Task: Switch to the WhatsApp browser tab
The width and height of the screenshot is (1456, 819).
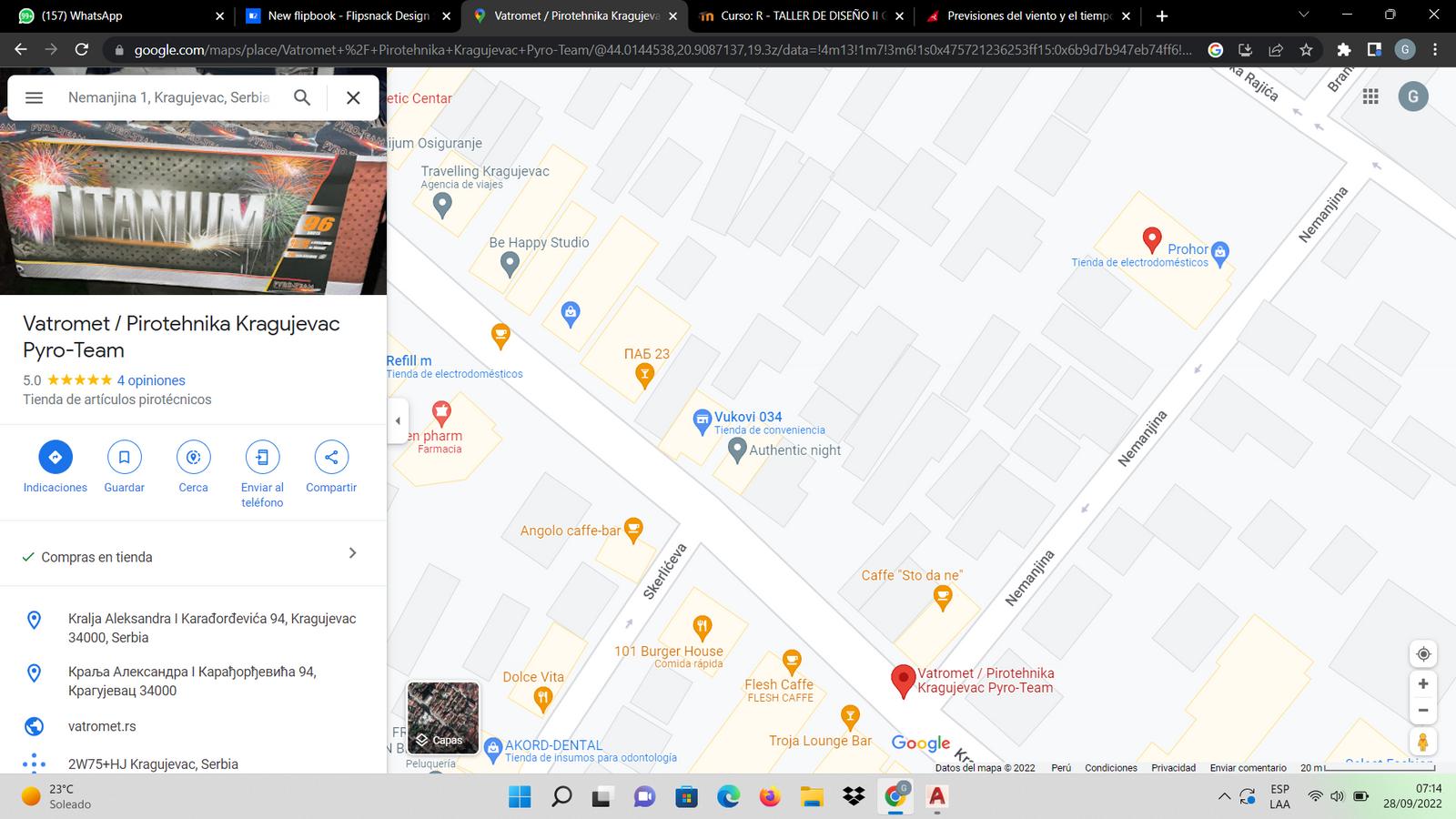Action: click(x=118, y=15)
